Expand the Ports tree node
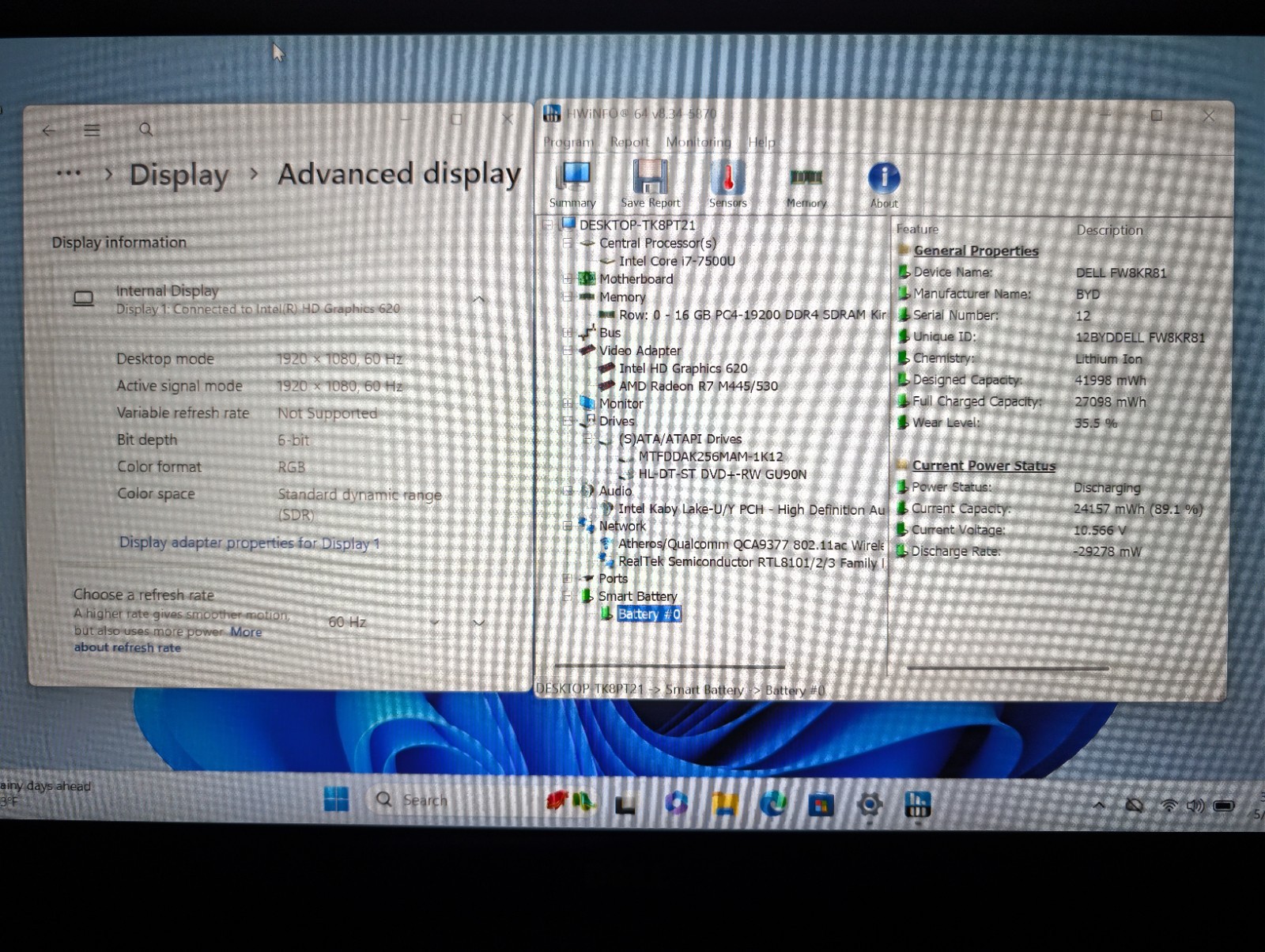 [567, 579]
